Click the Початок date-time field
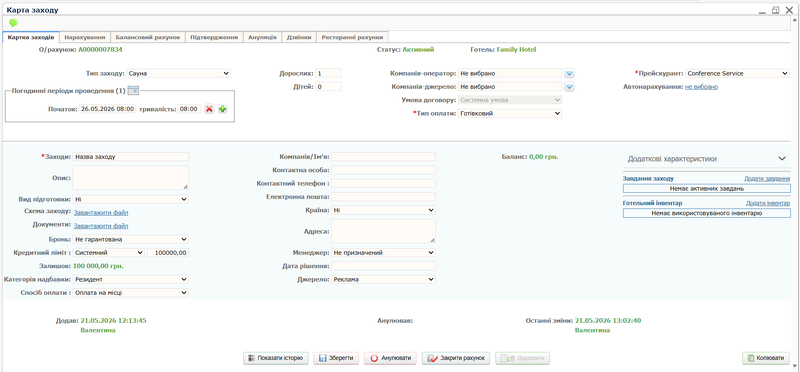 (x=107, y=109)
